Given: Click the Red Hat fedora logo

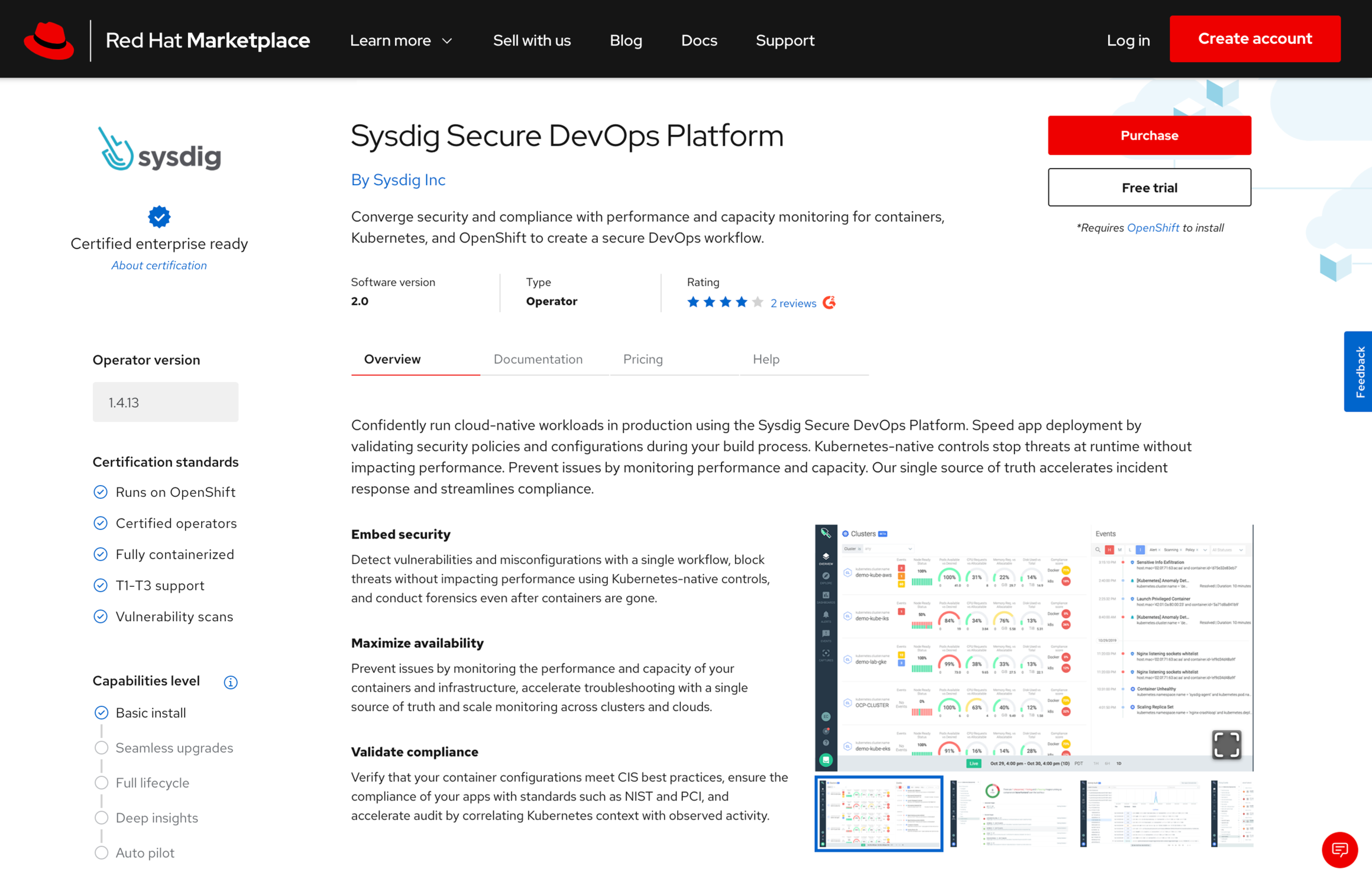Looking at the screenshot, I should [x=49, y=40].
